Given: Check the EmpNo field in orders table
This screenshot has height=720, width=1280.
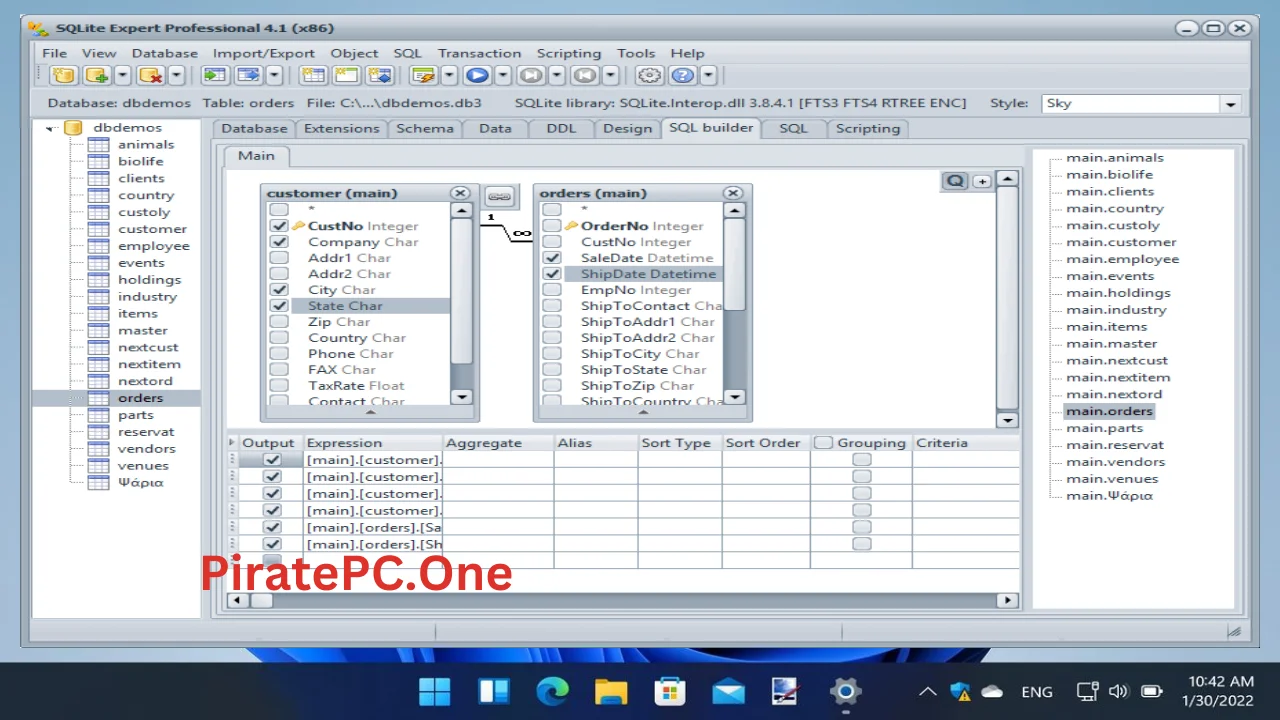Looking at the screenshot, I should [x=551, y=290].
